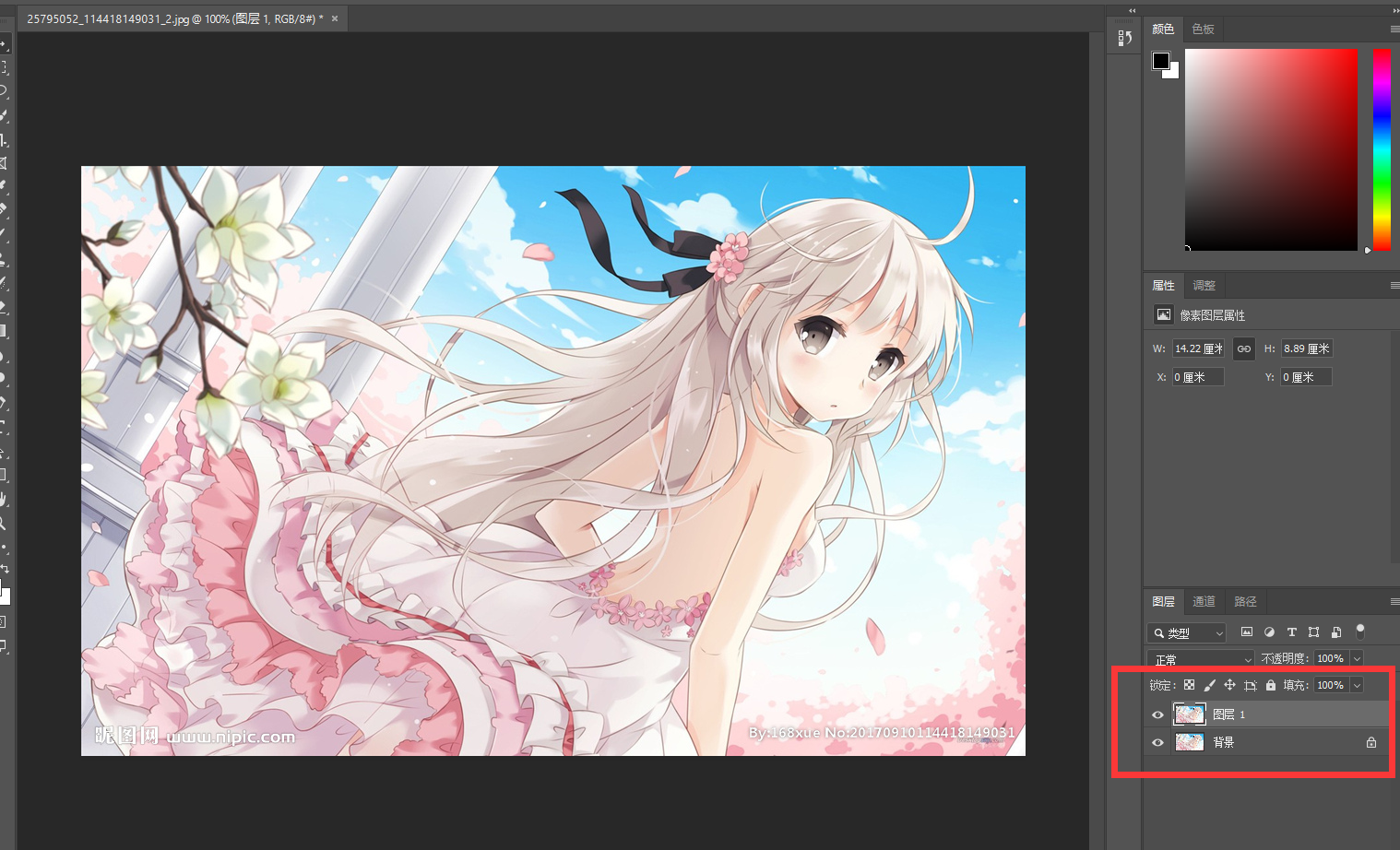This screenshot has width=1400, height=850.
Task: Click the link width and height icon
Action: click(x=1244, y=348)
